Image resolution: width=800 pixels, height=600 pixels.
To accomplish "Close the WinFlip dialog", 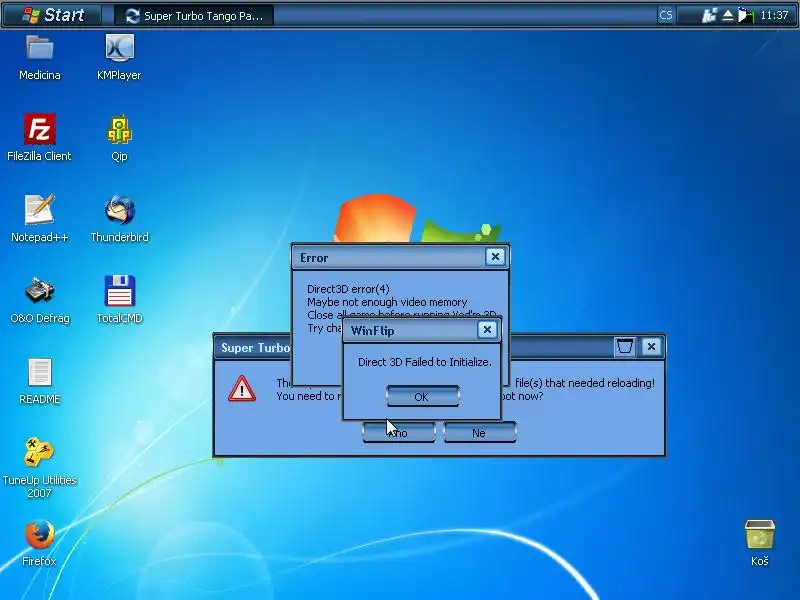I will tap(487, 330).
